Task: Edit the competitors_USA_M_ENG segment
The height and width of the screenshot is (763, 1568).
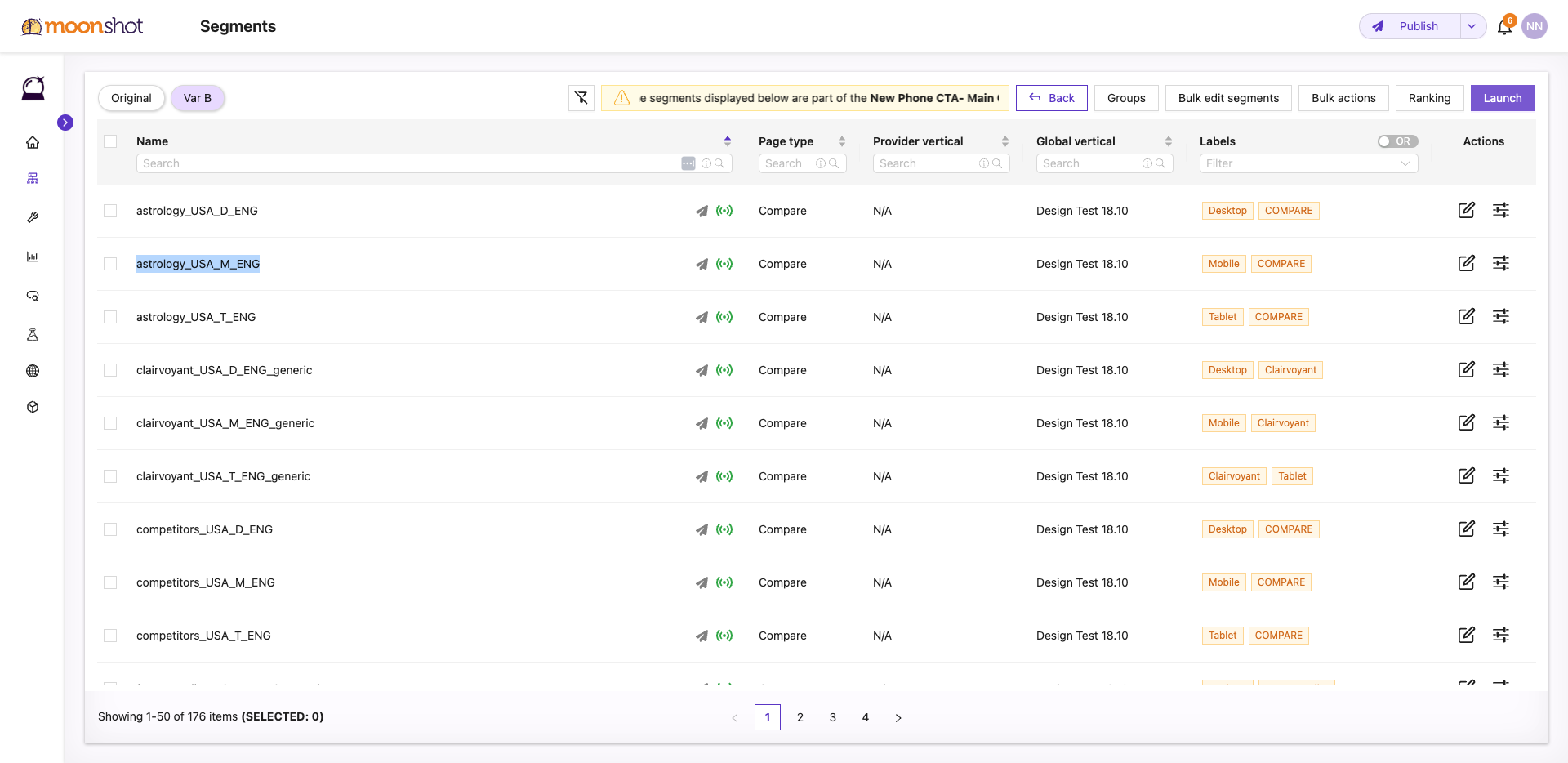Action: tap(1467, 582)
